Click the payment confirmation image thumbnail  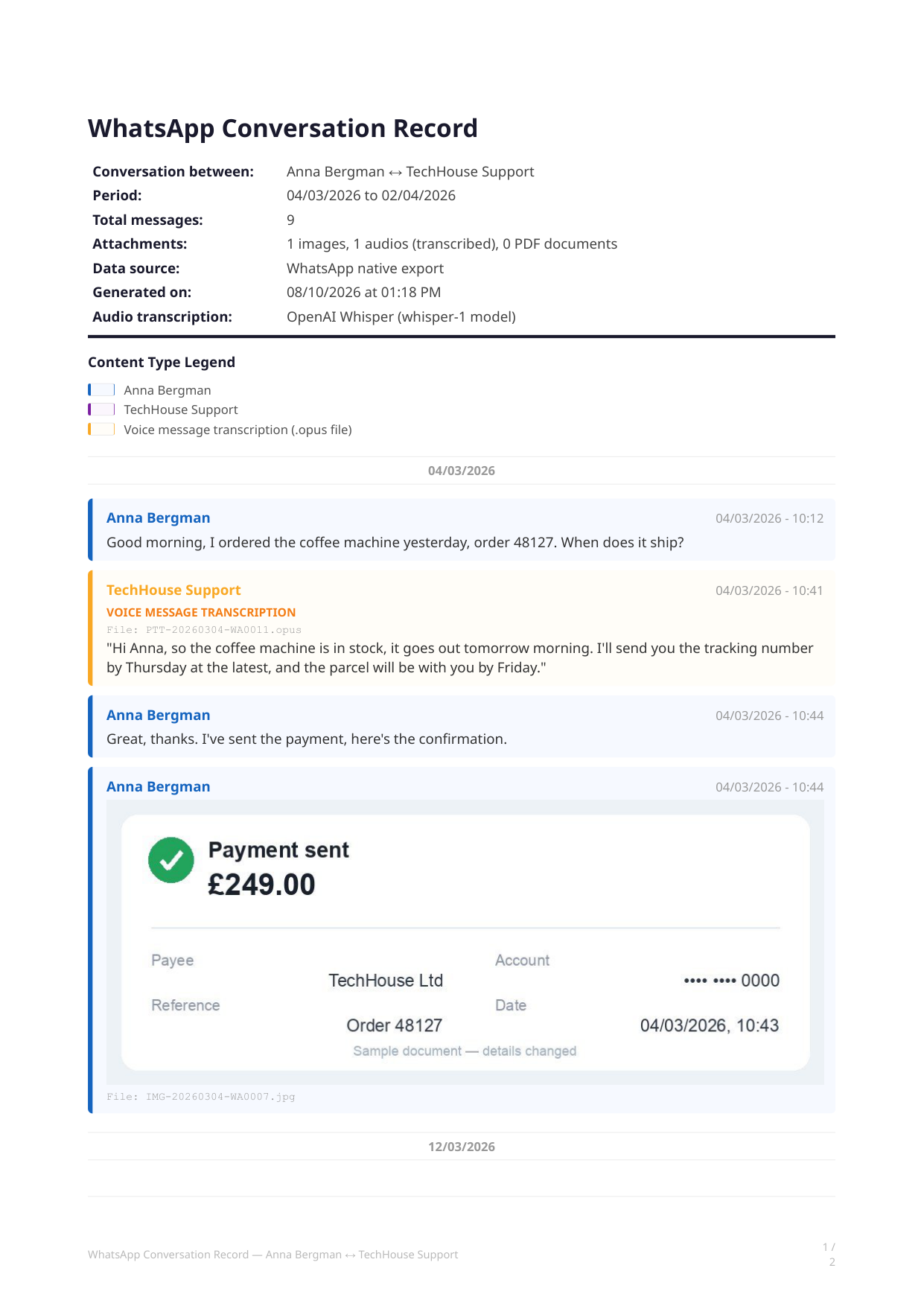click(x=465, y=942)
